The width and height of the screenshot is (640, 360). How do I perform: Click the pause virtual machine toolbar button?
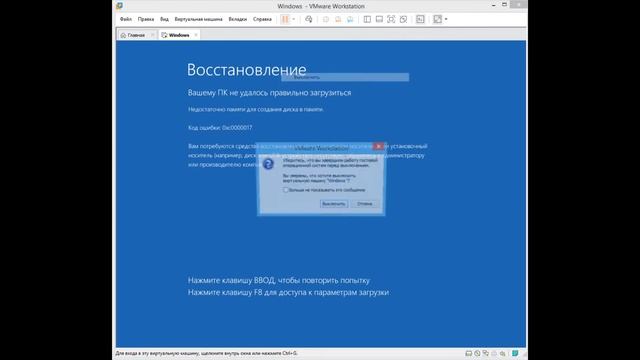[x=285, y=19]
